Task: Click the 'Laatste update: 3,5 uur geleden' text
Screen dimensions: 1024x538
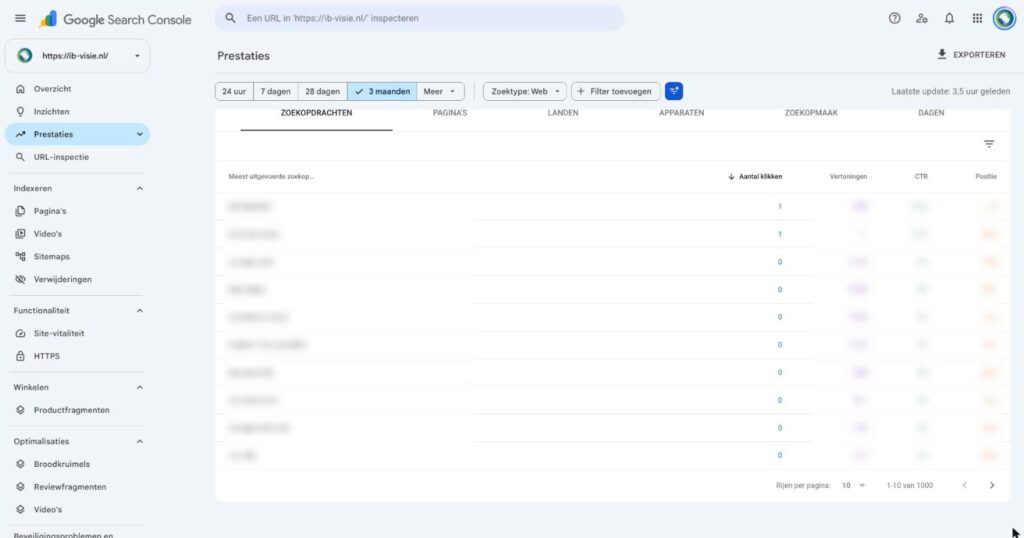Action: pyautogui.click(x=950, y=91)
